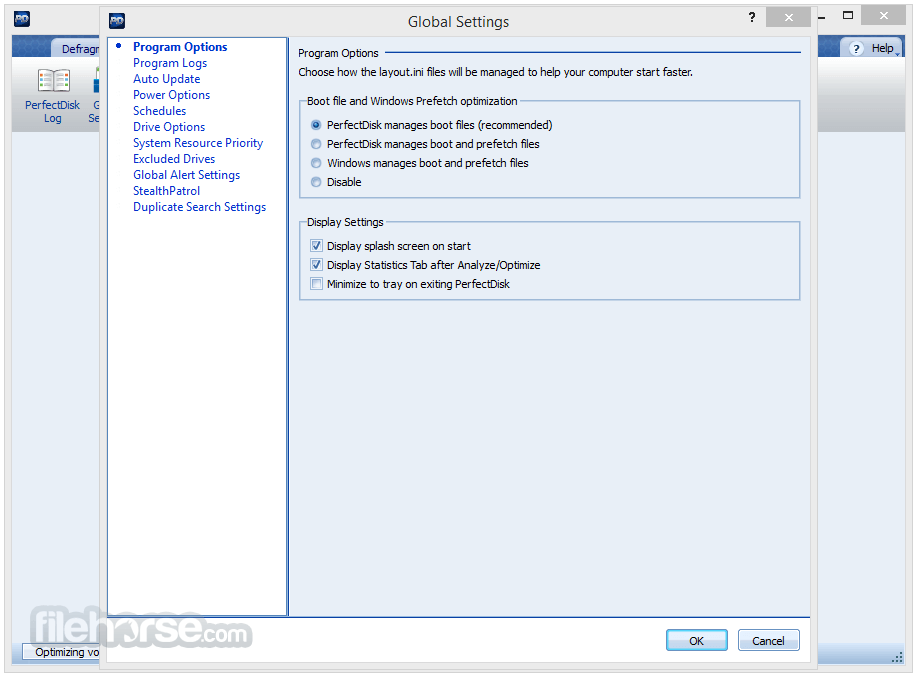
Task: Cancel the Global Settings dialog
Action: [768, 641]
